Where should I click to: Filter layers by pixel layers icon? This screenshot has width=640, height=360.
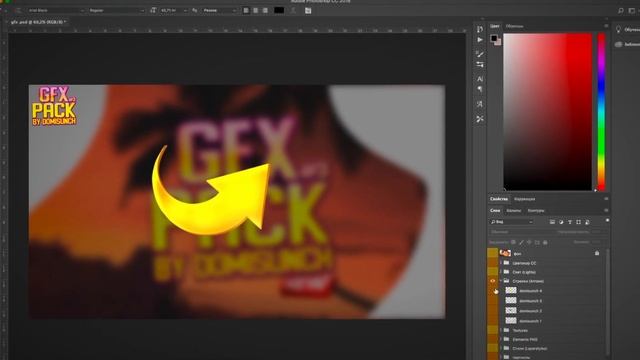coord(552,222)
